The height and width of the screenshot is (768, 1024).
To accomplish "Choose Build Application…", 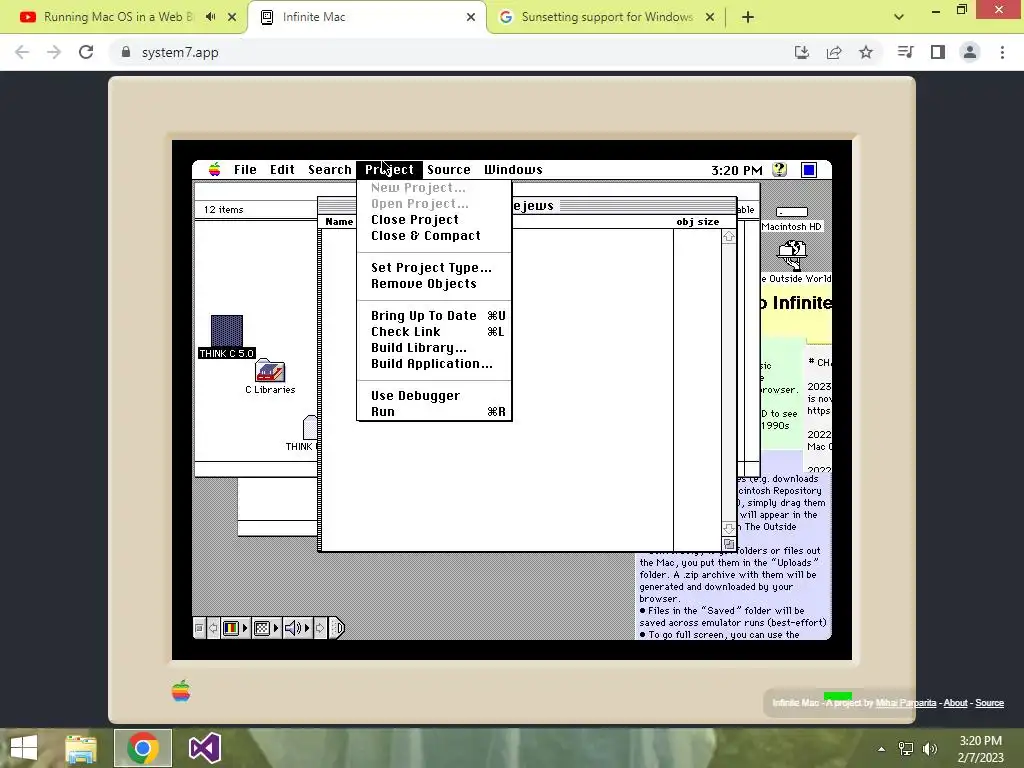I will [x=434, y=364].
